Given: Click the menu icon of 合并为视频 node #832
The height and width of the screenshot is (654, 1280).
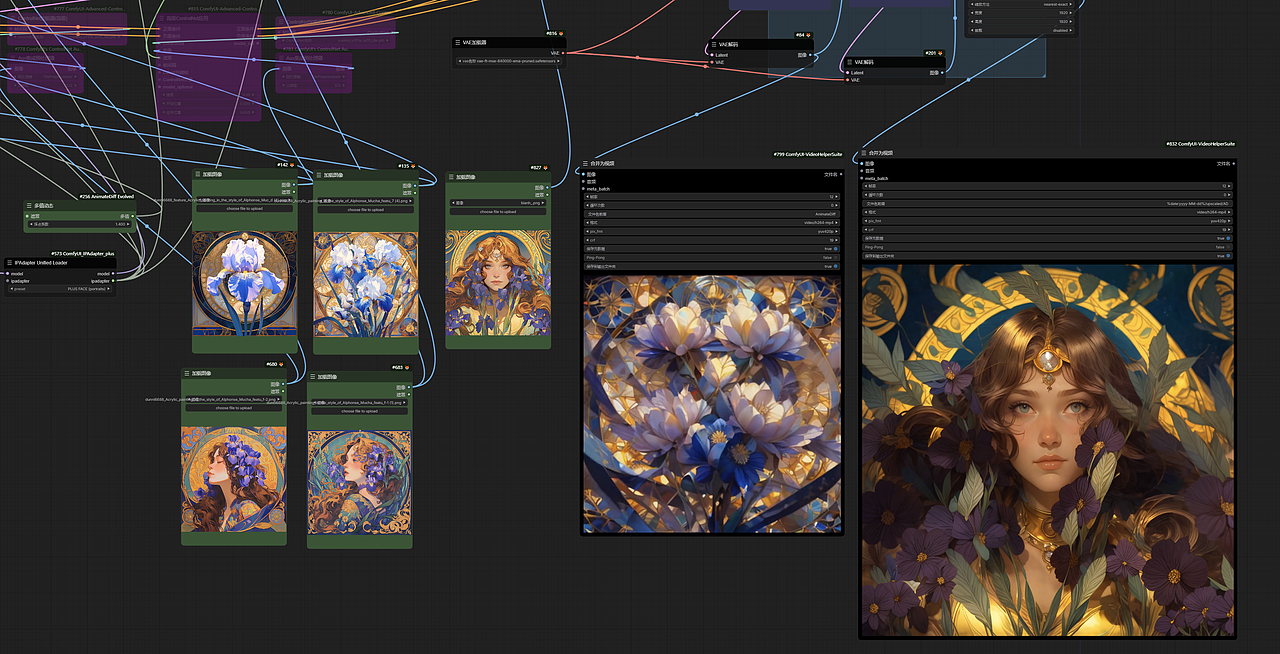Looking at the screenshot, I should [864, 153].
